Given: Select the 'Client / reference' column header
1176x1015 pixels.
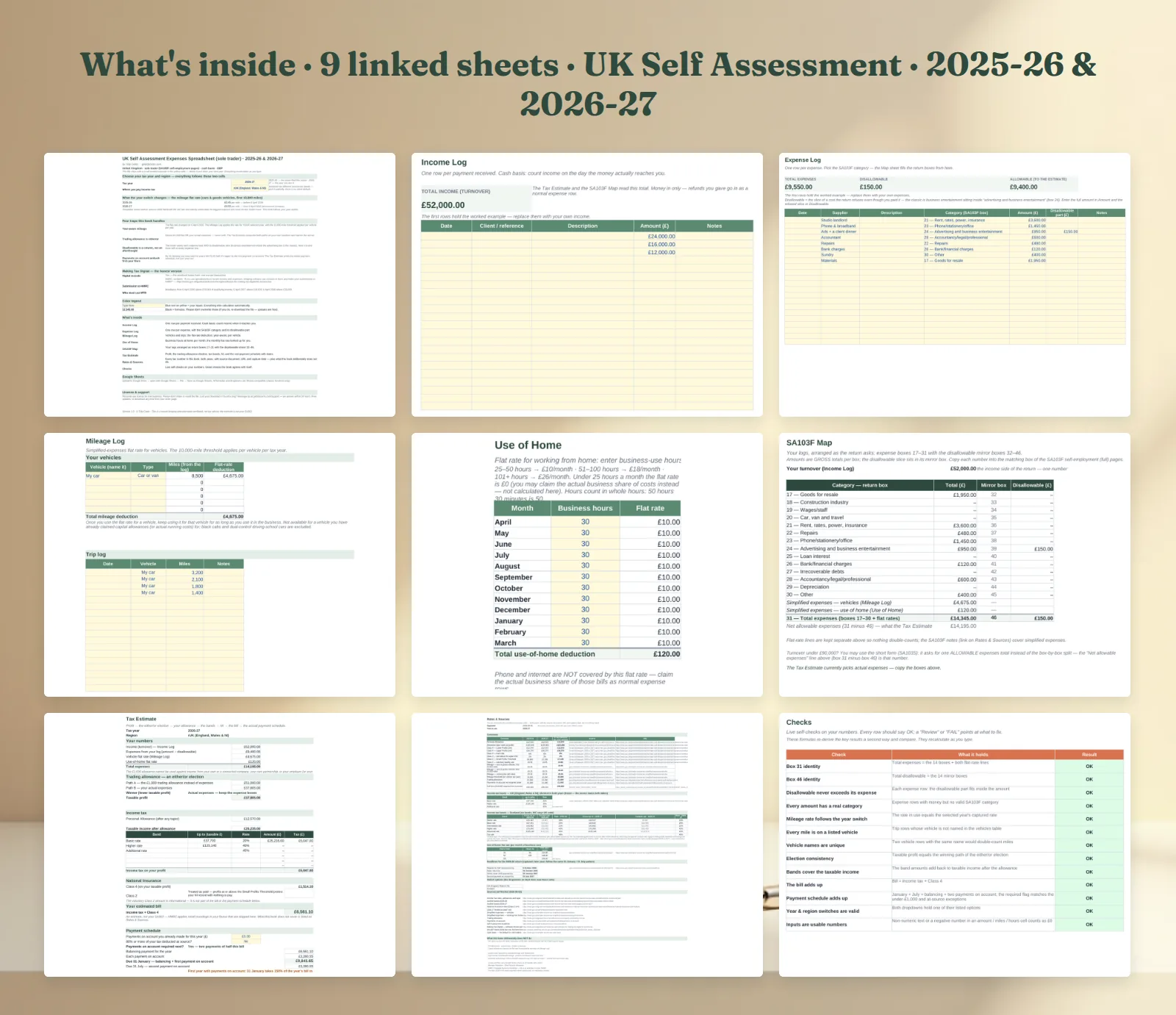Looking at the screenshot, I should [502, 226].
